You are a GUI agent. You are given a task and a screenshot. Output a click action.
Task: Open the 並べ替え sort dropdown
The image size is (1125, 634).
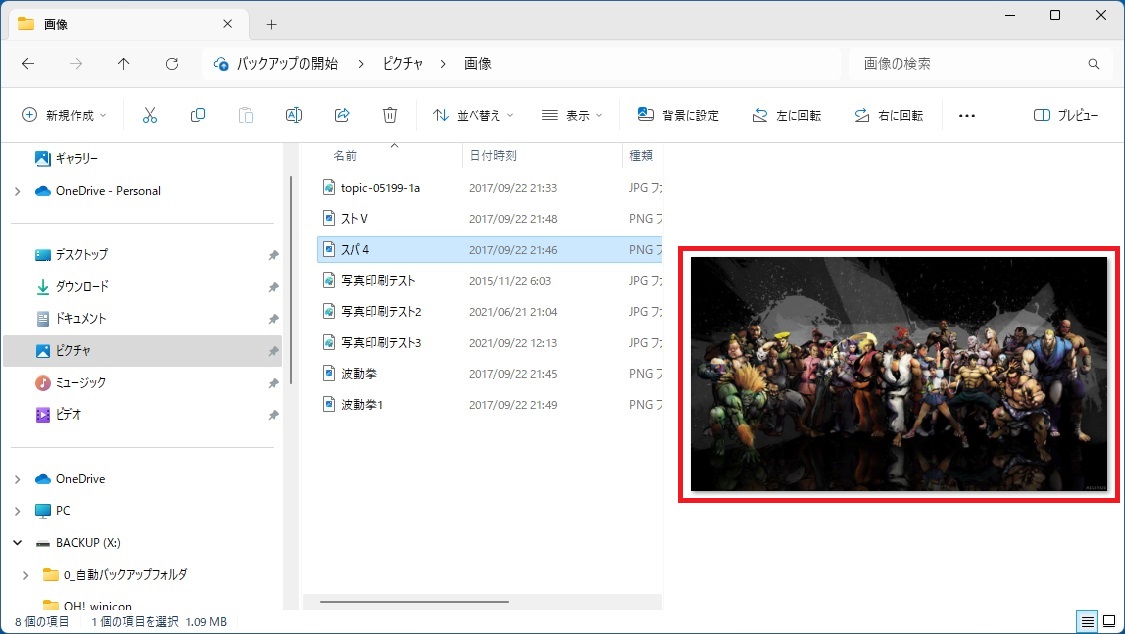[473, 115]
